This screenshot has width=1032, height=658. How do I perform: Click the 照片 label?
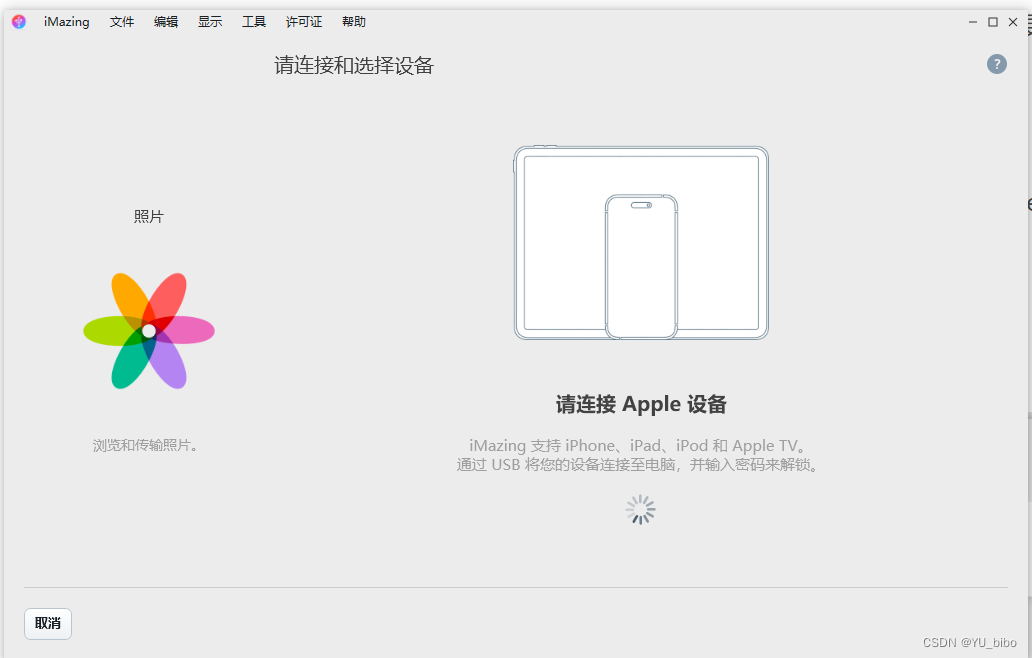[149, 216]
